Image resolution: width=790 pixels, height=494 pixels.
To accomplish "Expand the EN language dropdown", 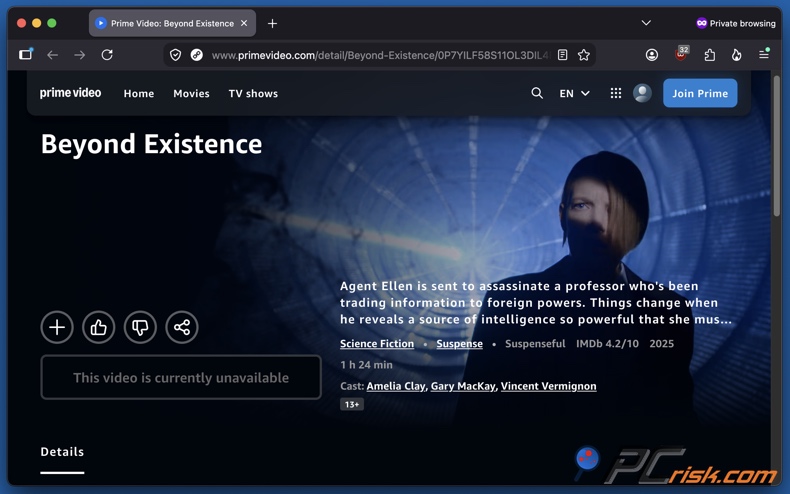I will pos(574,93).
